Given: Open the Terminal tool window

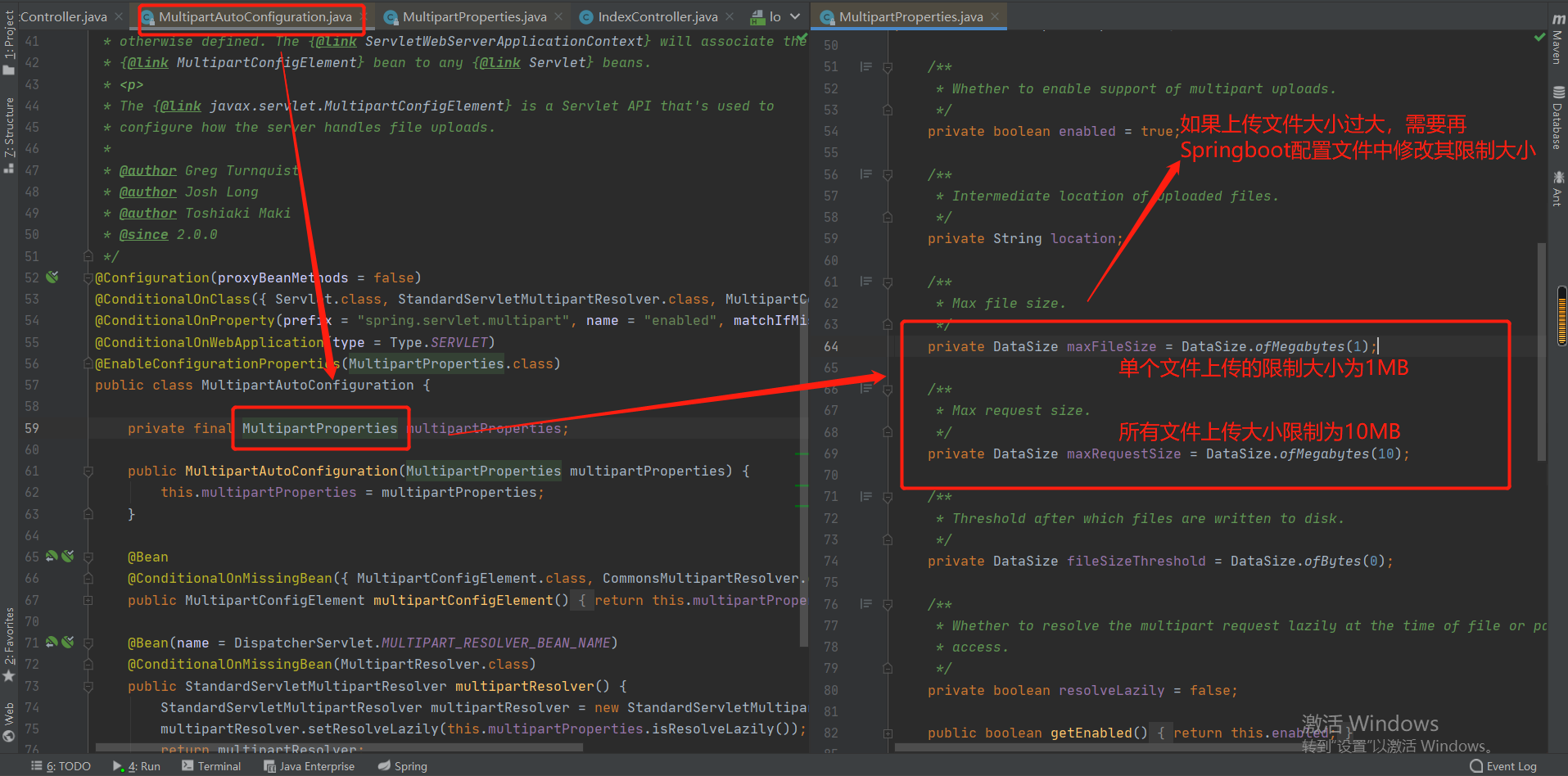Looking at the screenshot, I should click(x=211, y=766).
